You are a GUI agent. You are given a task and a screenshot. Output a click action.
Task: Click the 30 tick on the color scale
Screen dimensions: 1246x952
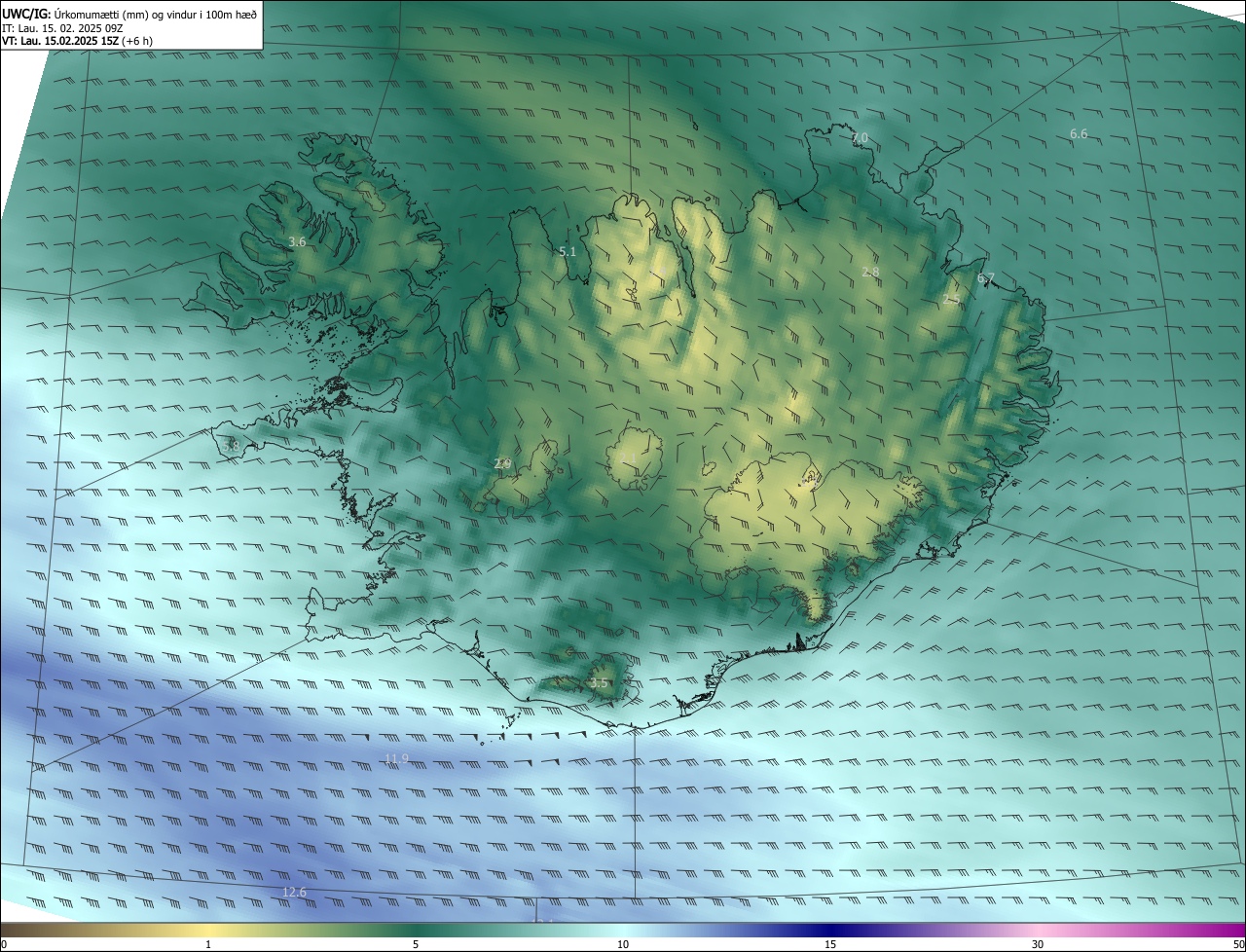1038,945
